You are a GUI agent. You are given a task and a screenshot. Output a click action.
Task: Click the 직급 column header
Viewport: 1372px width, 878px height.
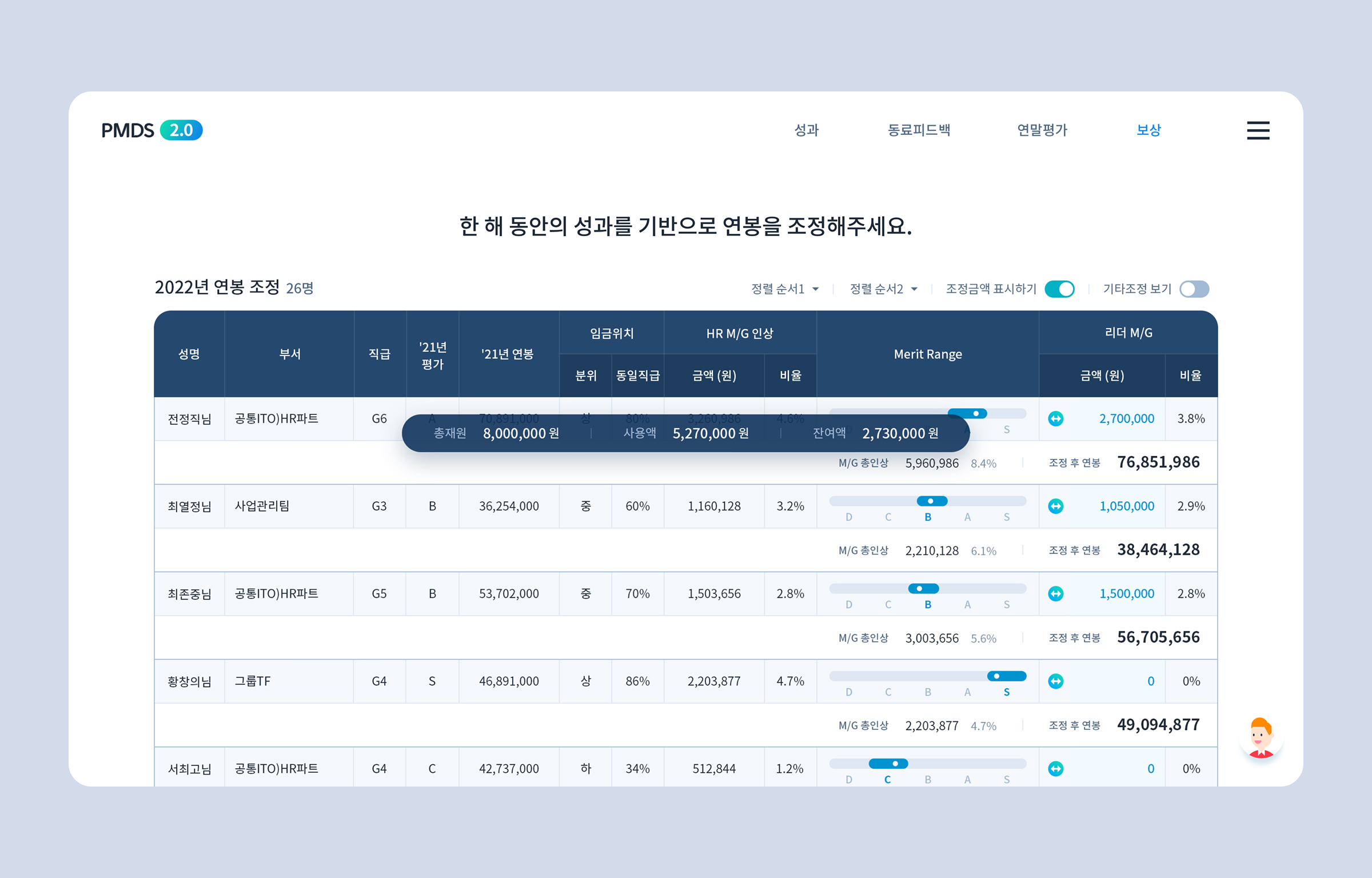click(x=380, y=354)
